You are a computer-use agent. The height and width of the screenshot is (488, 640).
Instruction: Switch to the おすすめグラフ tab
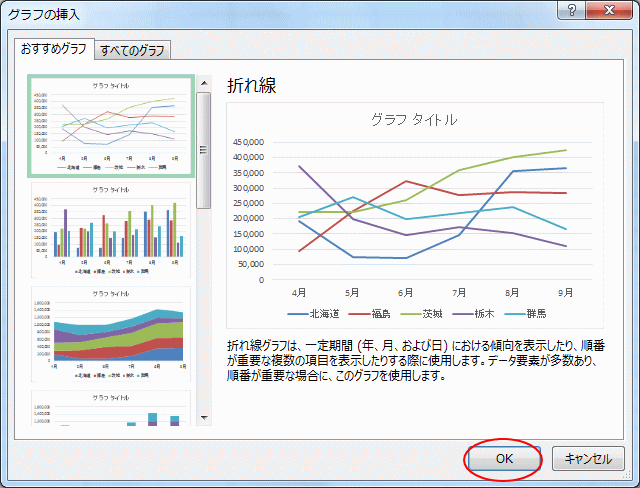[x=53, y=49]
